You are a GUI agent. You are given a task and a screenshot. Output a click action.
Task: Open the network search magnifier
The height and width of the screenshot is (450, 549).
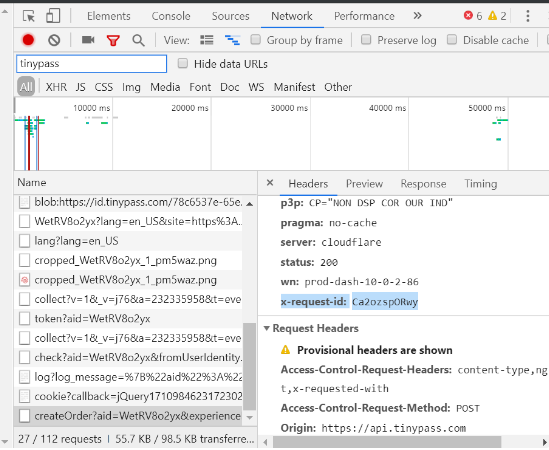point(138,41)
